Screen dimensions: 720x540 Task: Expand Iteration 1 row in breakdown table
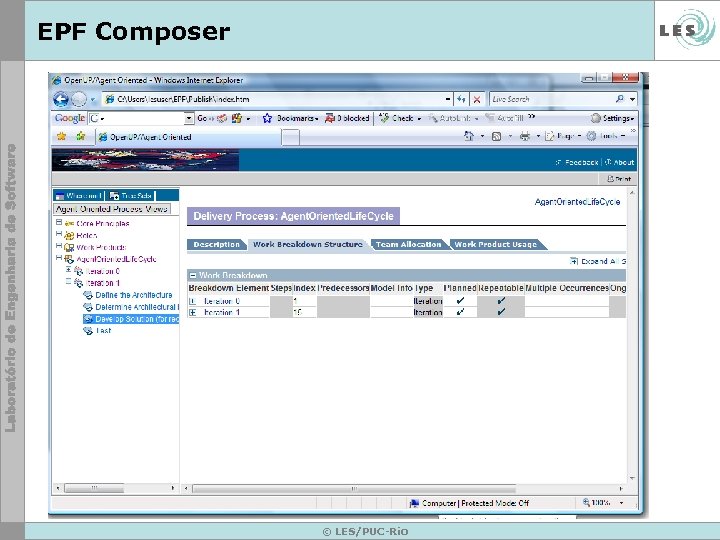coord(193,312)
